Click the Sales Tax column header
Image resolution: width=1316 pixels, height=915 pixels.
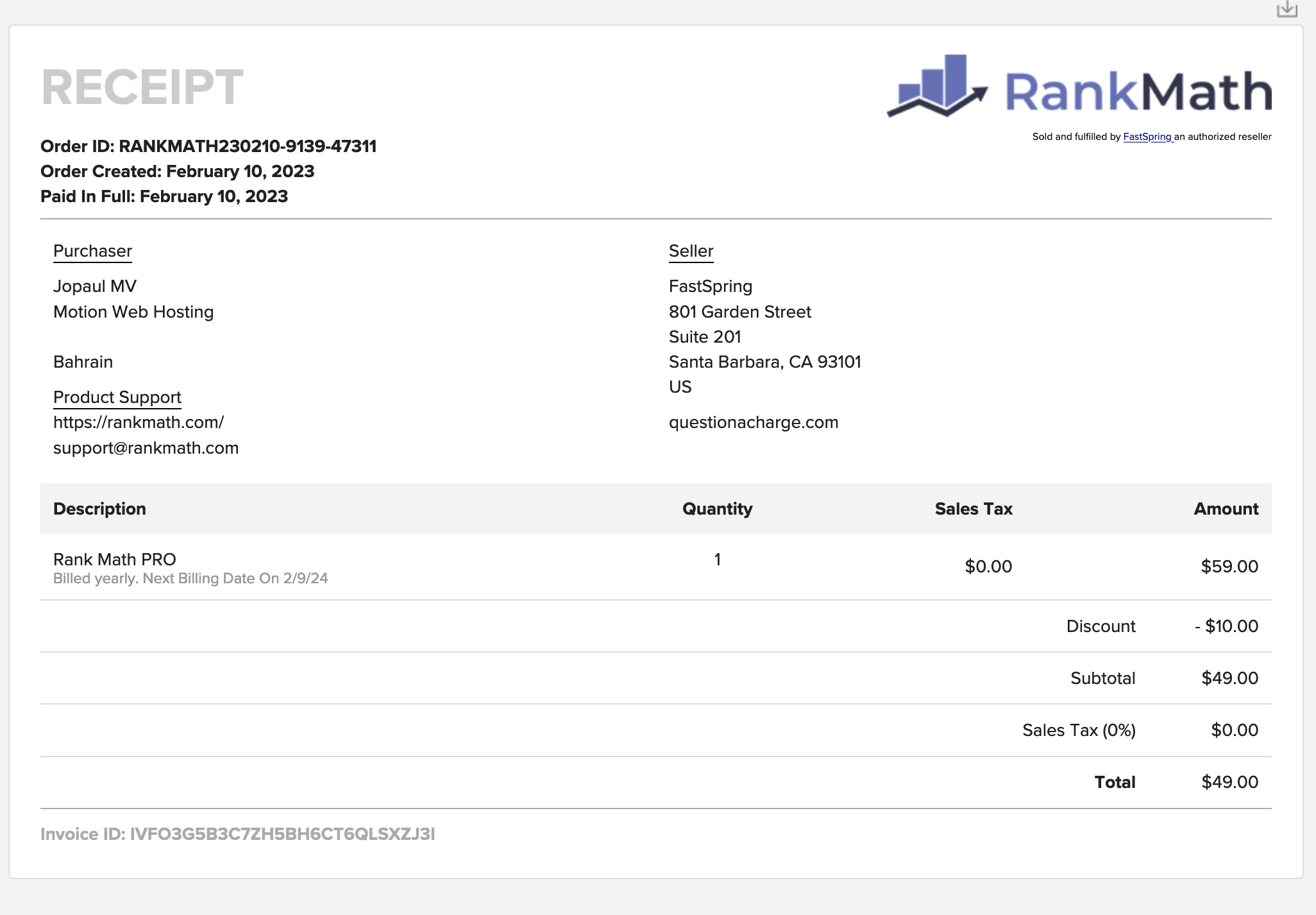coord(974,509)
